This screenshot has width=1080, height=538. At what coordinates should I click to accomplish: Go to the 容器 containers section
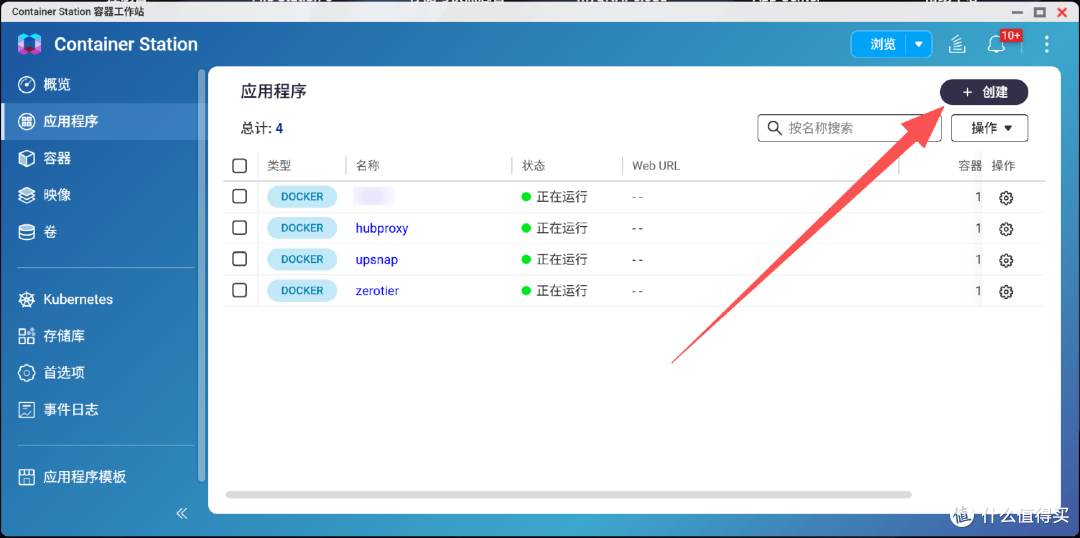point(103,158)
